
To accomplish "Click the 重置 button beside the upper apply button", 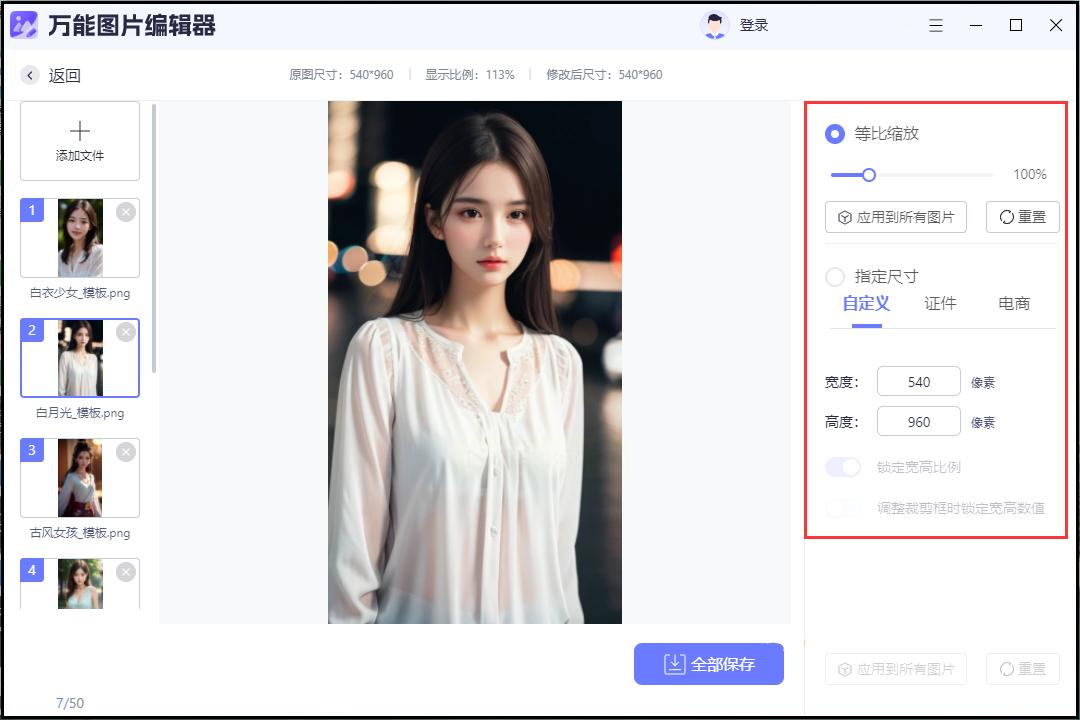I will click(1022, 217).
